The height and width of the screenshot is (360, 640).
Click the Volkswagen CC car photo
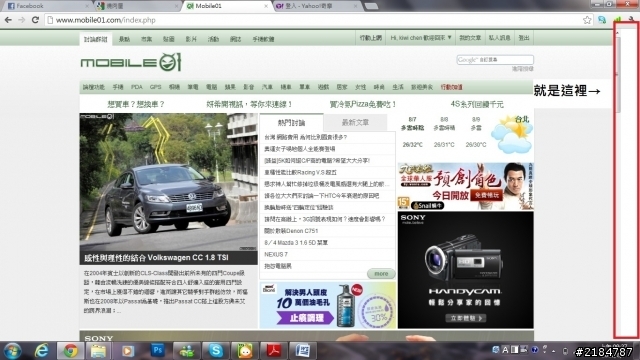pyautogui.click(x=168, y=182)
